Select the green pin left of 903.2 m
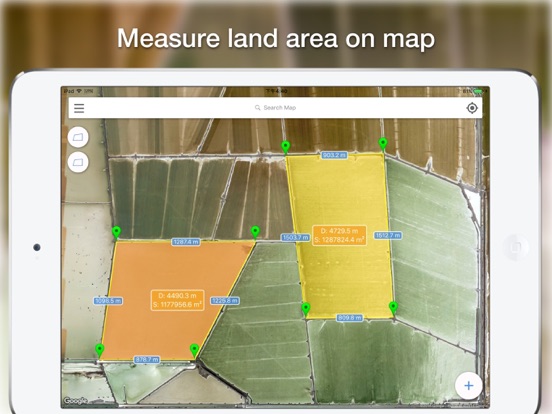 pos(286,147)
